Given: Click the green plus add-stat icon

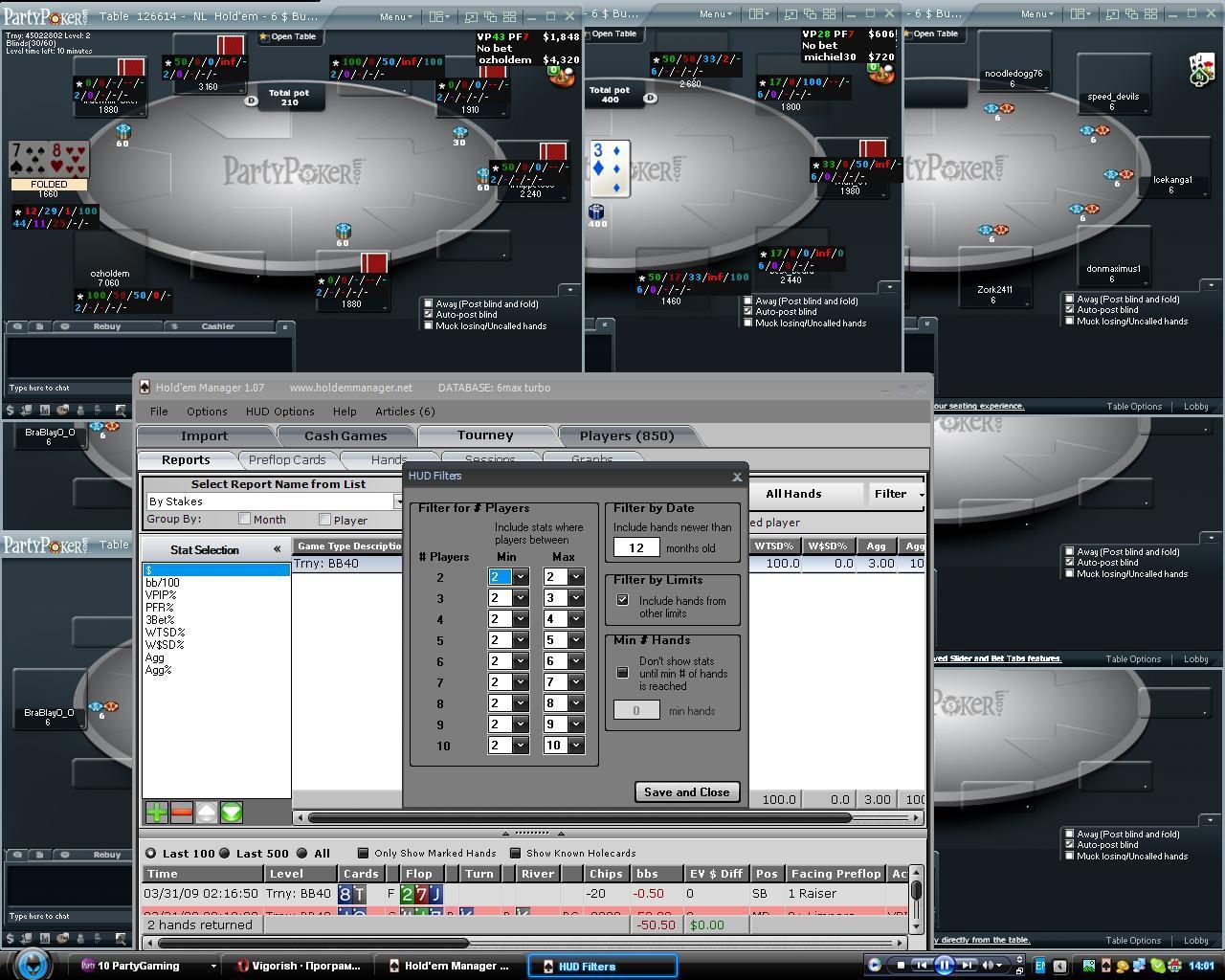Looking at the screenshot, I should tap(156, 813).
